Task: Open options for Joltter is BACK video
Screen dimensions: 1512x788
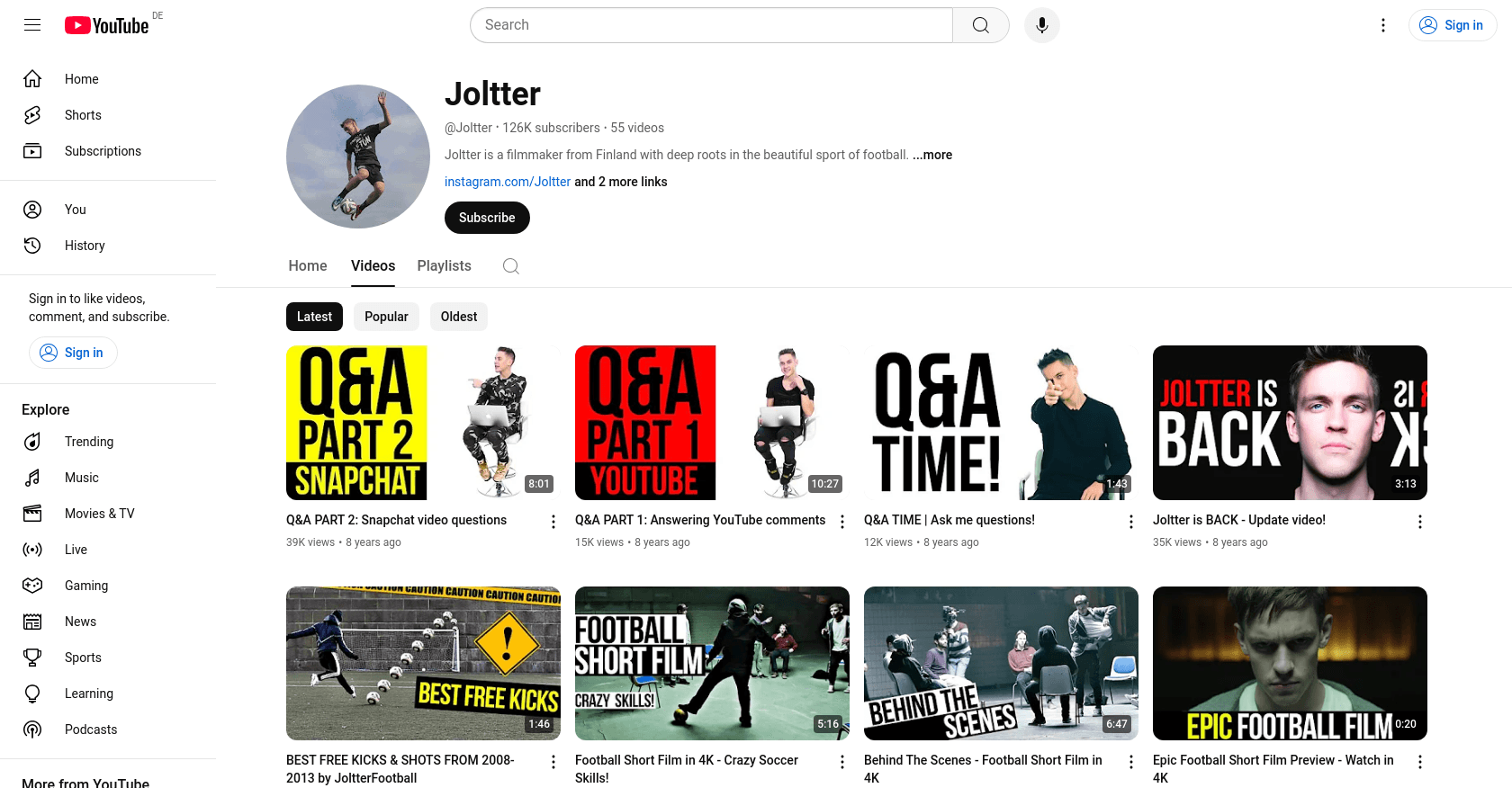Action: click(1420, 522)
